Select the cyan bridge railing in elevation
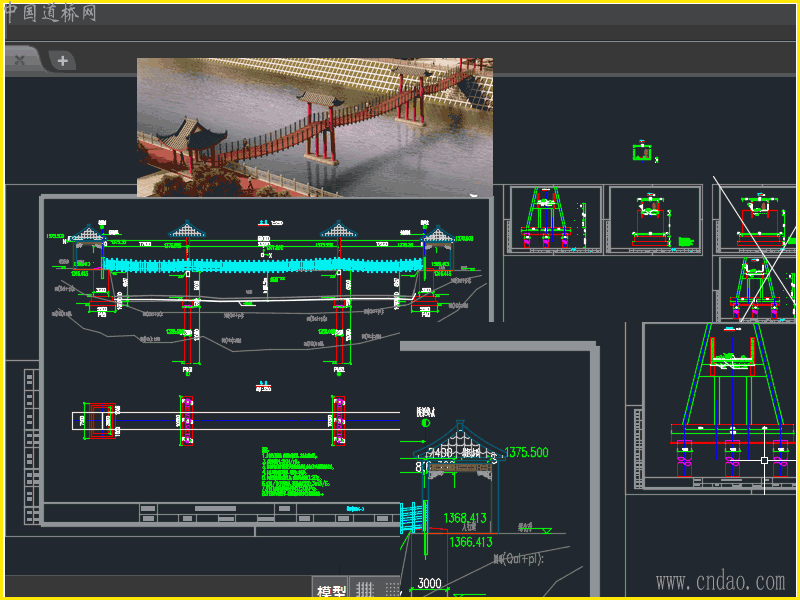The width and height of the screenshot is (800, 600). click(x=263, y=265)
